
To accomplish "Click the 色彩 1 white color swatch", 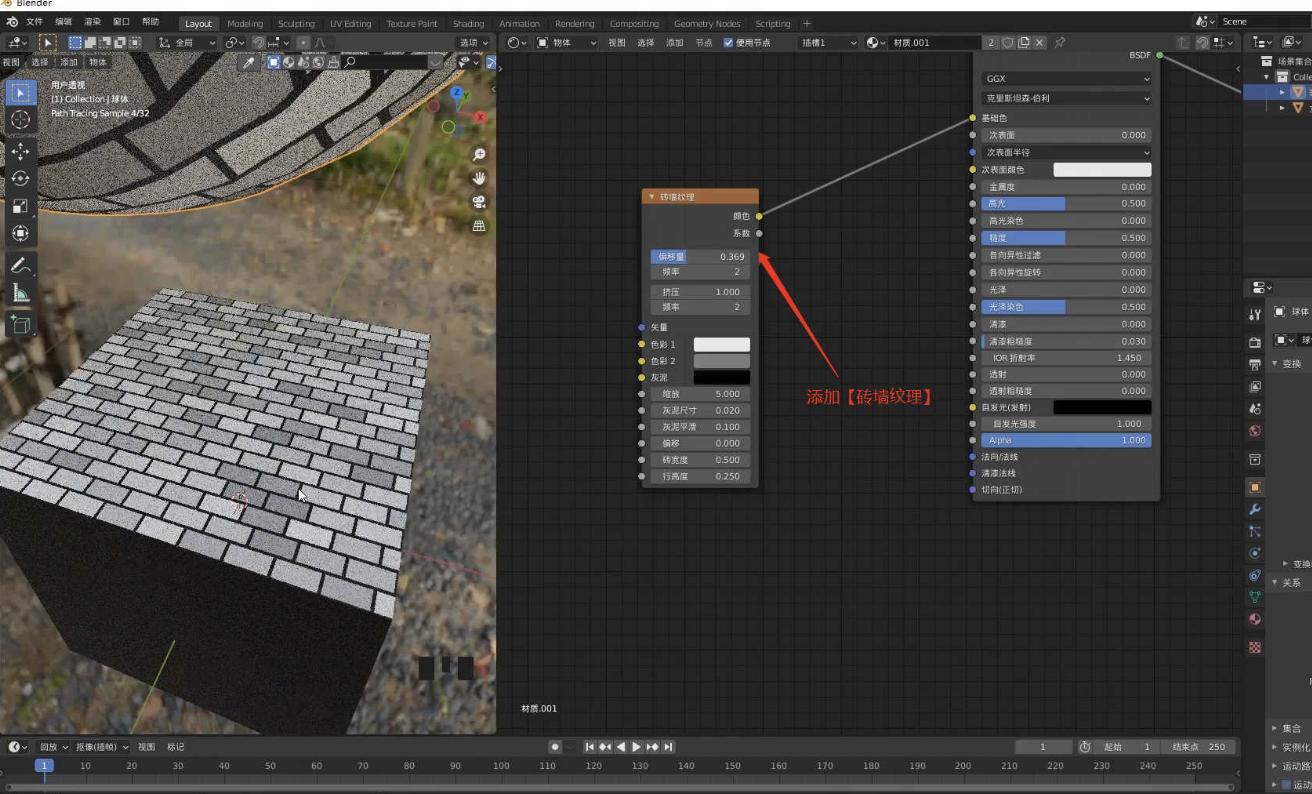I will click(x=721, y=344).
